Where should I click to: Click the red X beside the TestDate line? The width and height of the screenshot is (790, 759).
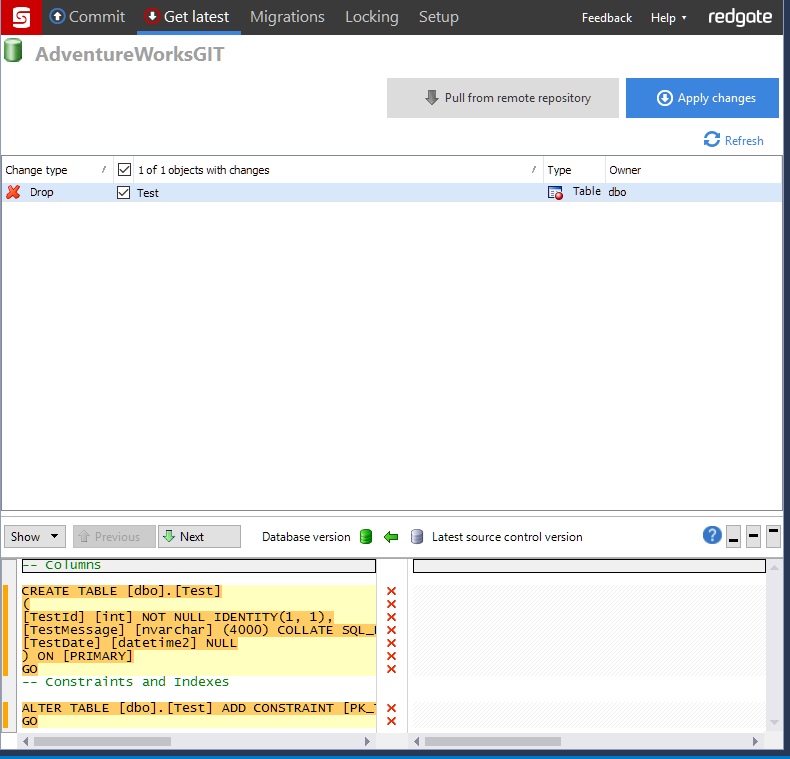pos(391,643)
